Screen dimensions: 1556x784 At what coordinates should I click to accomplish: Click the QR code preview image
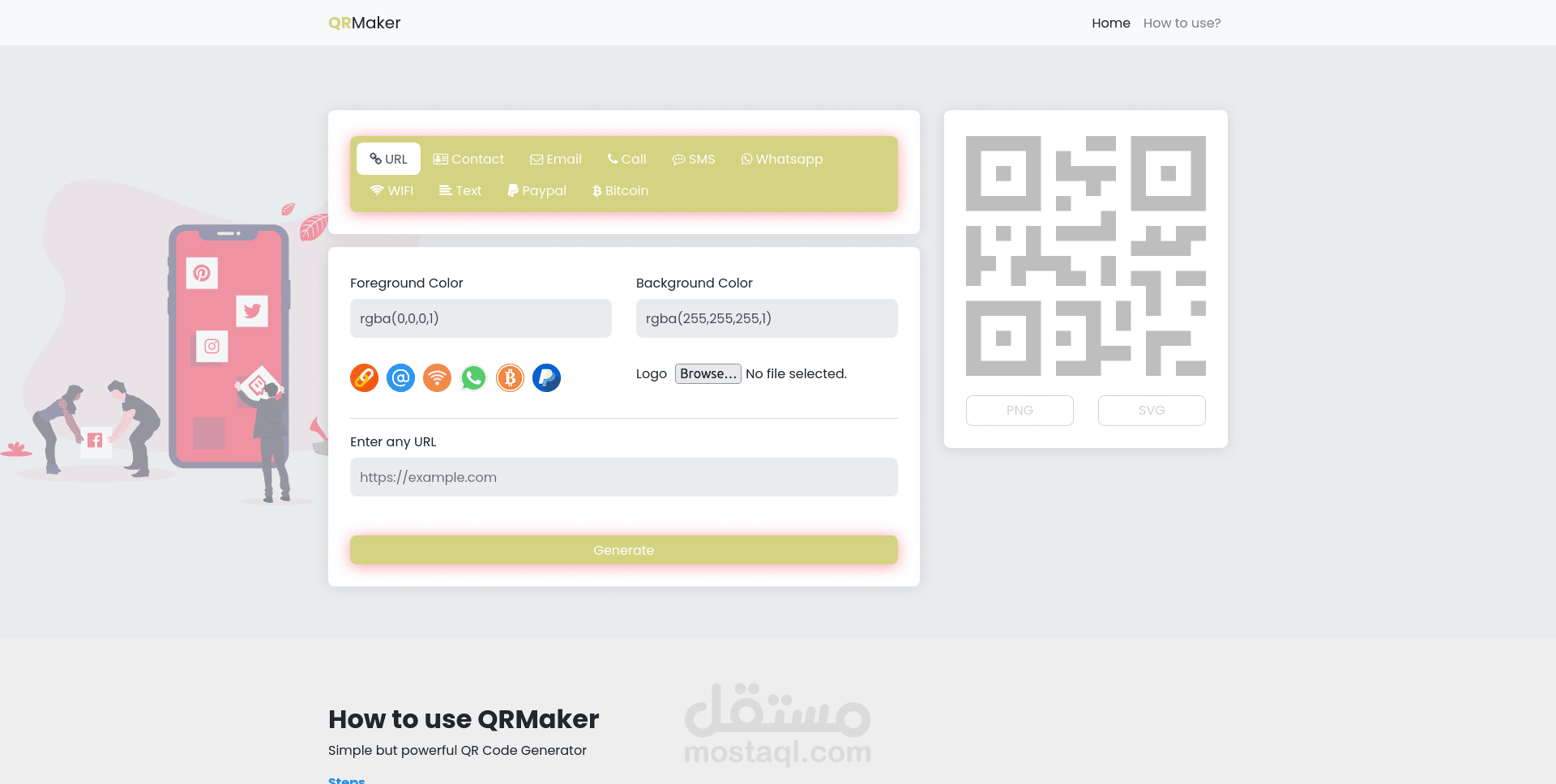pyautogui.click(x=1085, y=256)
